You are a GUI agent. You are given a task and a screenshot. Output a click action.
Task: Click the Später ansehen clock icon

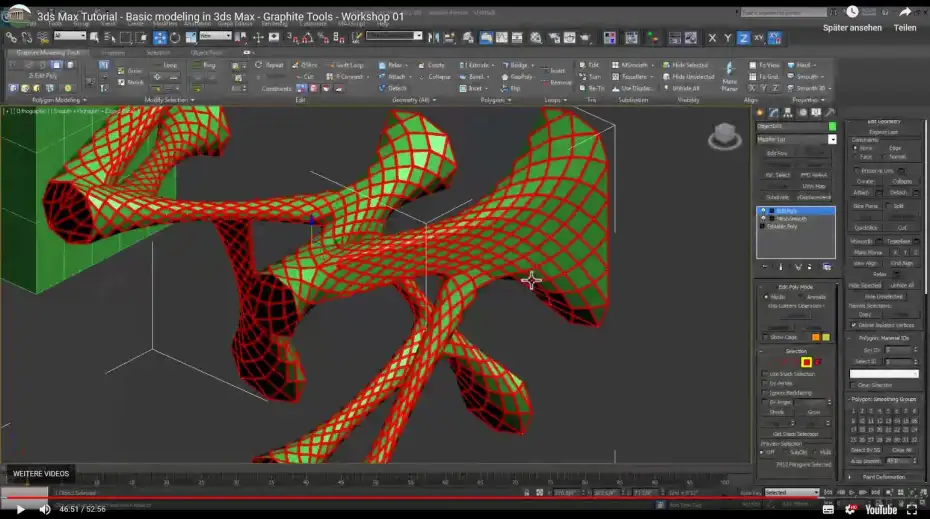852,12
